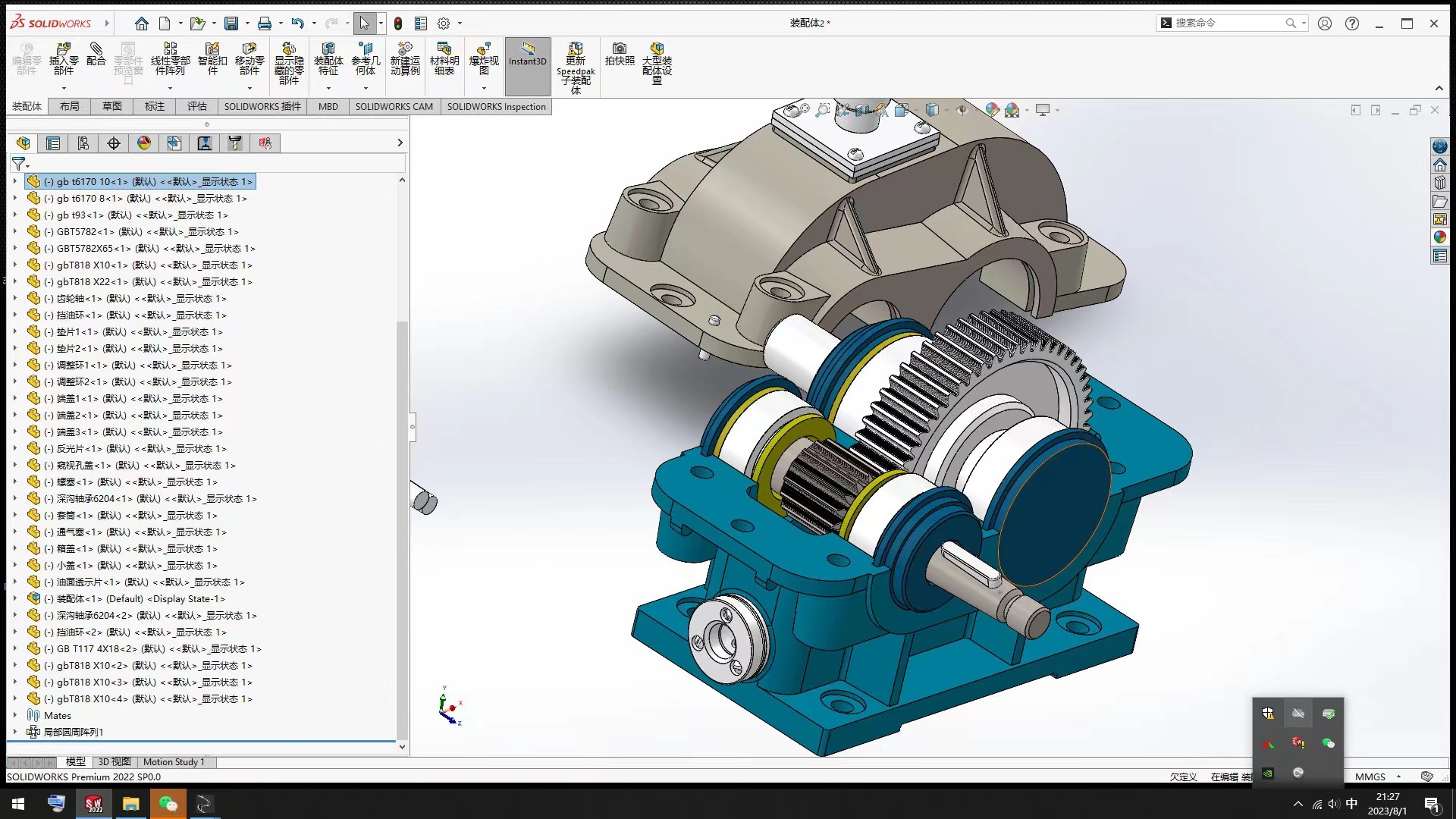Select the Mate (配合) paperclip tool
The width and height of the screenshot is (1456, 819).
pos(96,55)
